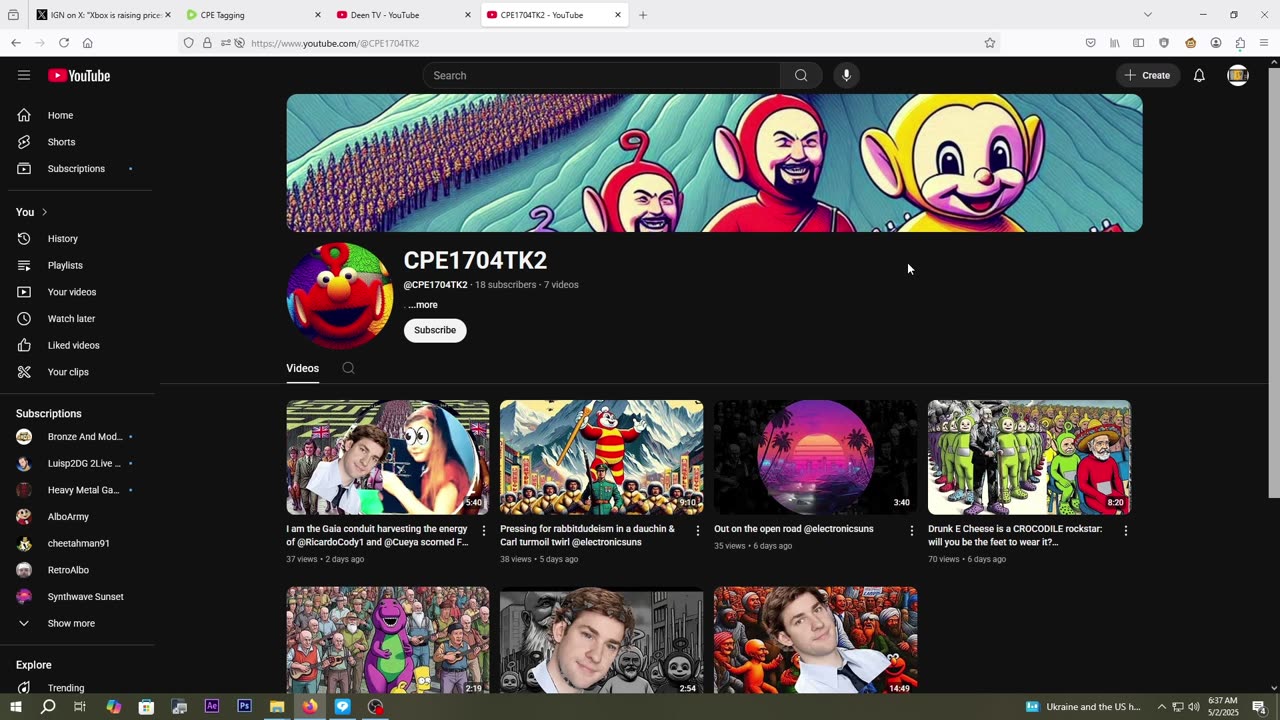Click Out on the open road title
The image size is (1280, 720).
pos(794,529)
